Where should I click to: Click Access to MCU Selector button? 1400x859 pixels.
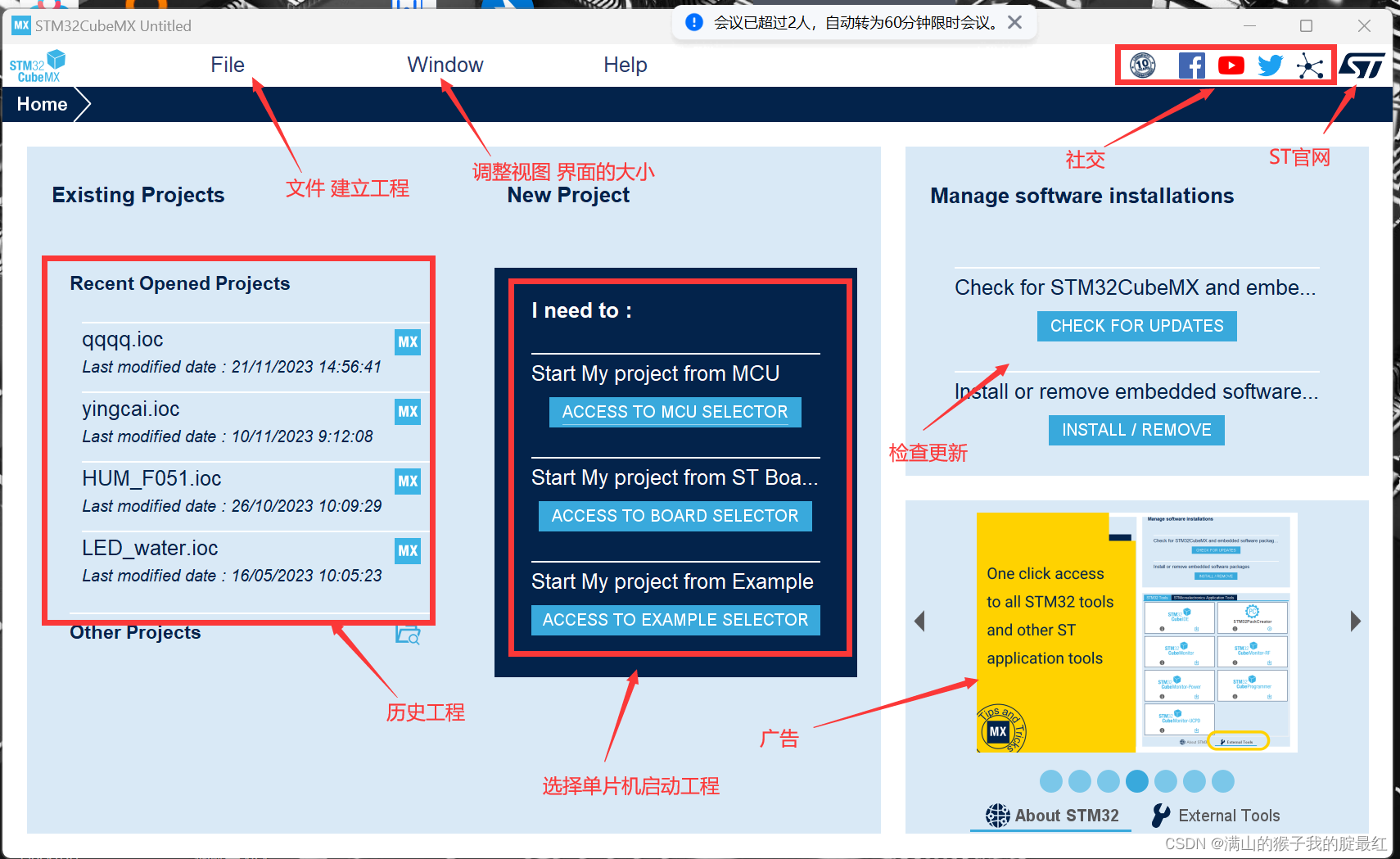click(x=675, y=412)
